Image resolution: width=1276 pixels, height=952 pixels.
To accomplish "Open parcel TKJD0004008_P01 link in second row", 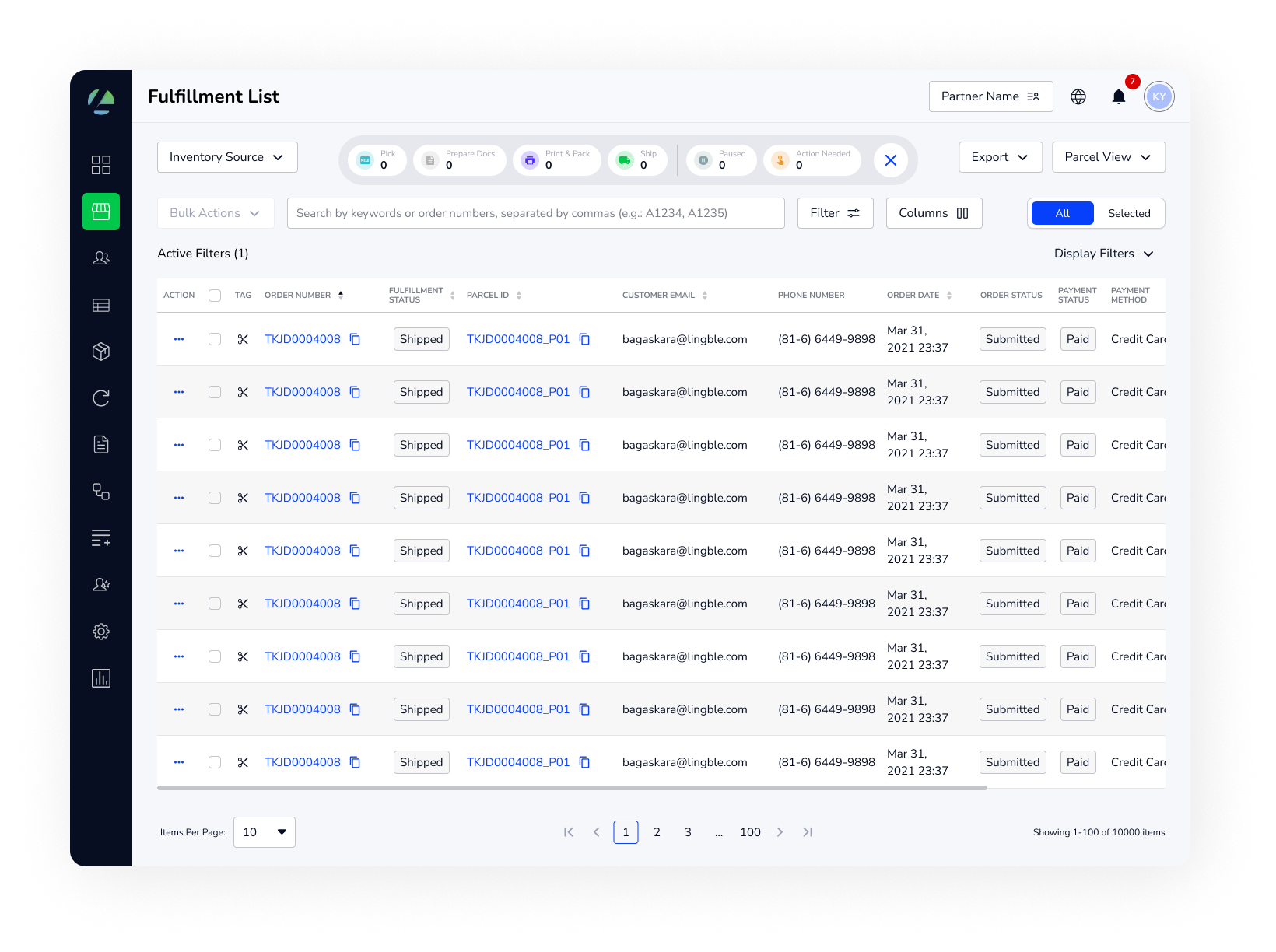I will 518,392.
